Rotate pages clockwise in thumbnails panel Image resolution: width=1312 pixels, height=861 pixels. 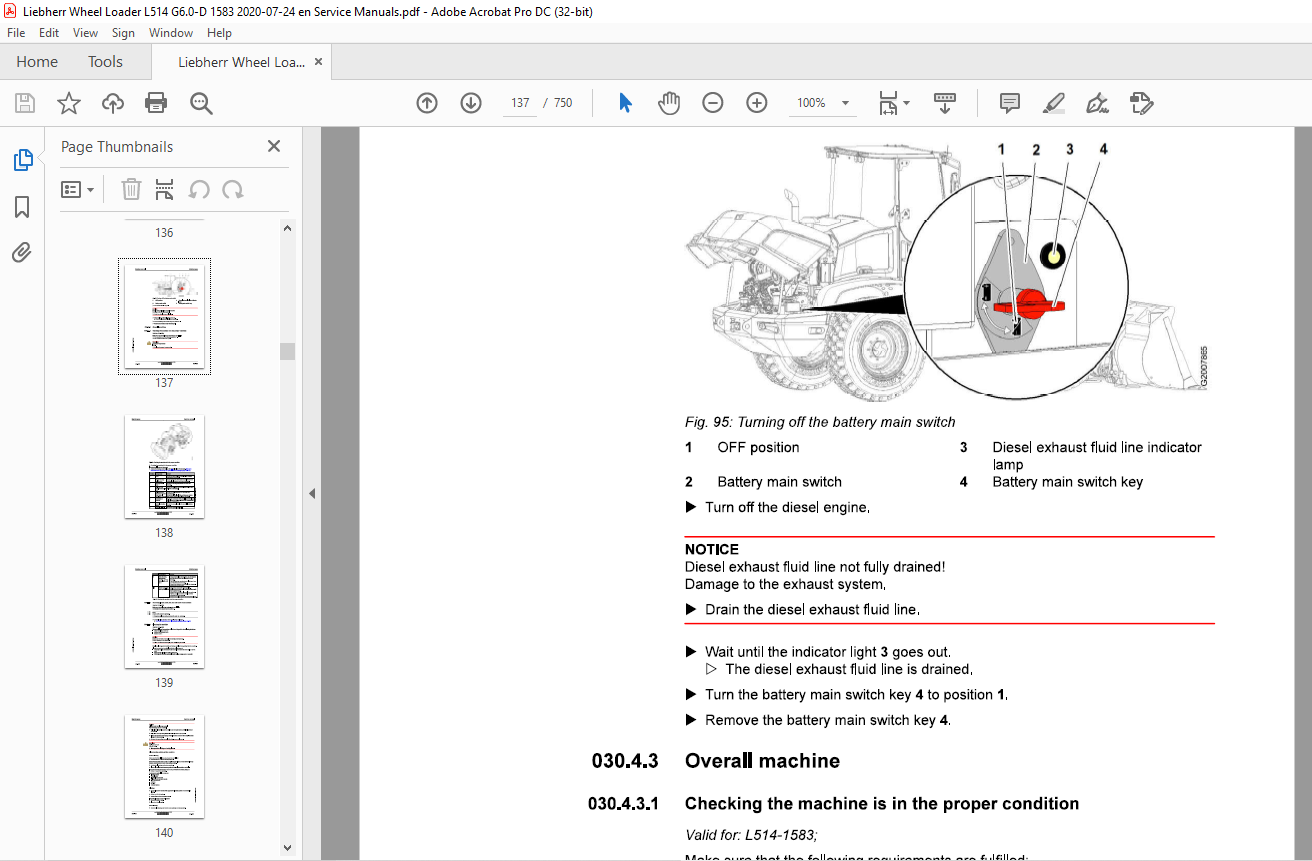(x=233, y=189)
